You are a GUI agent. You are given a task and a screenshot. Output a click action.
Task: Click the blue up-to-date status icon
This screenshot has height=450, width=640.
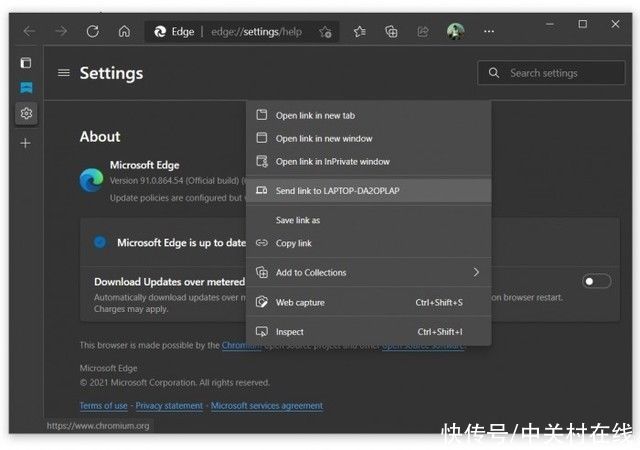tap(100, 242)
